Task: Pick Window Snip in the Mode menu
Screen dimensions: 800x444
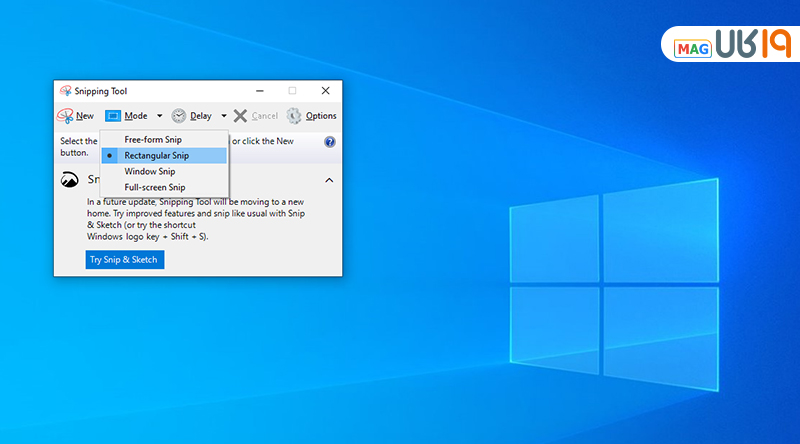Action: pyautogui.click(x=149, y=171)
